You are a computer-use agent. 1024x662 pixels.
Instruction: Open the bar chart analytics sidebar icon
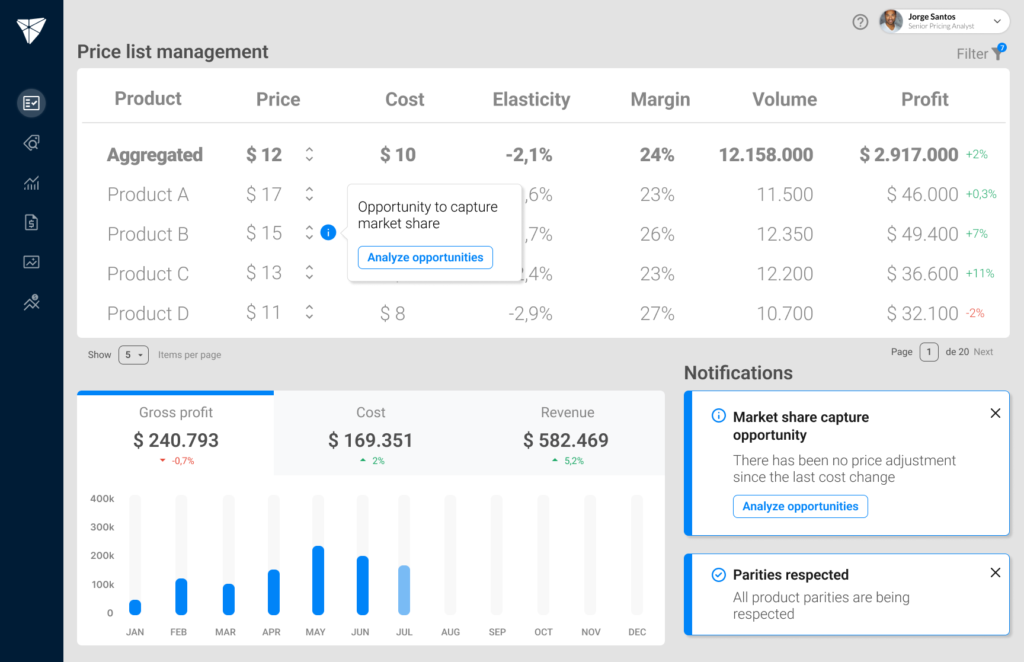point(31,183)
